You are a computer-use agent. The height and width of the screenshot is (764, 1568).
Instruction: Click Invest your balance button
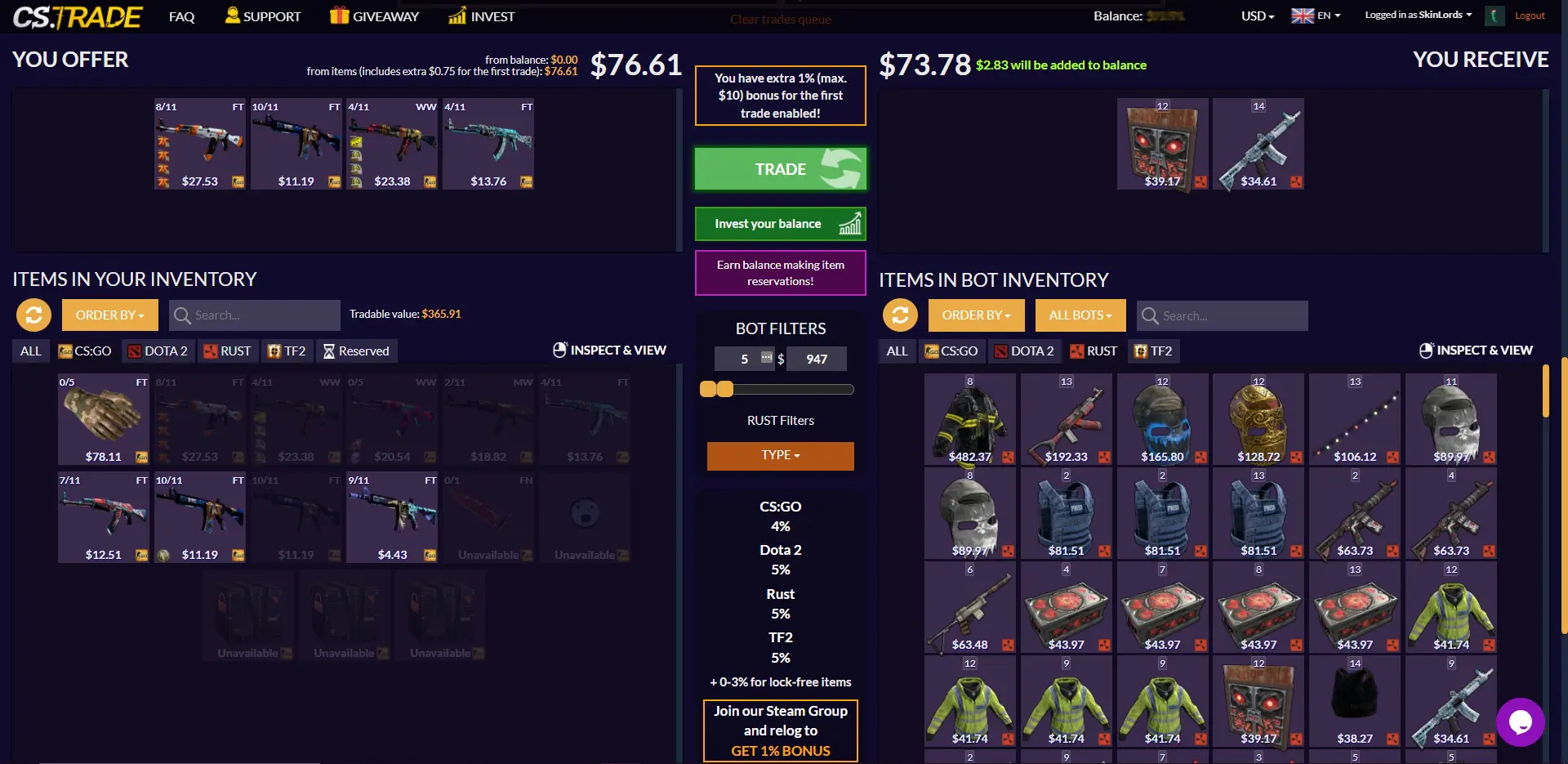tap(781, 224)
